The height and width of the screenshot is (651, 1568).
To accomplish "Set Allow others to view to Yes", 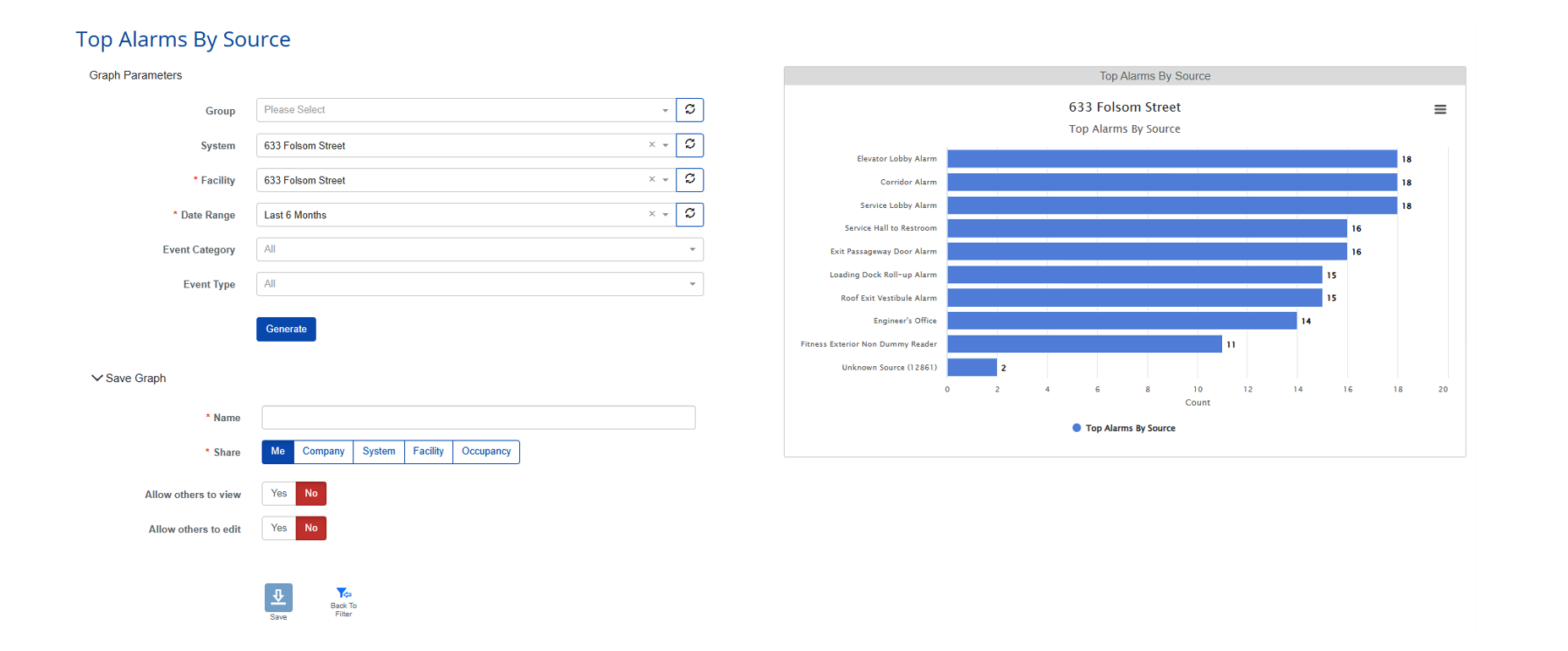I will 279,494.
